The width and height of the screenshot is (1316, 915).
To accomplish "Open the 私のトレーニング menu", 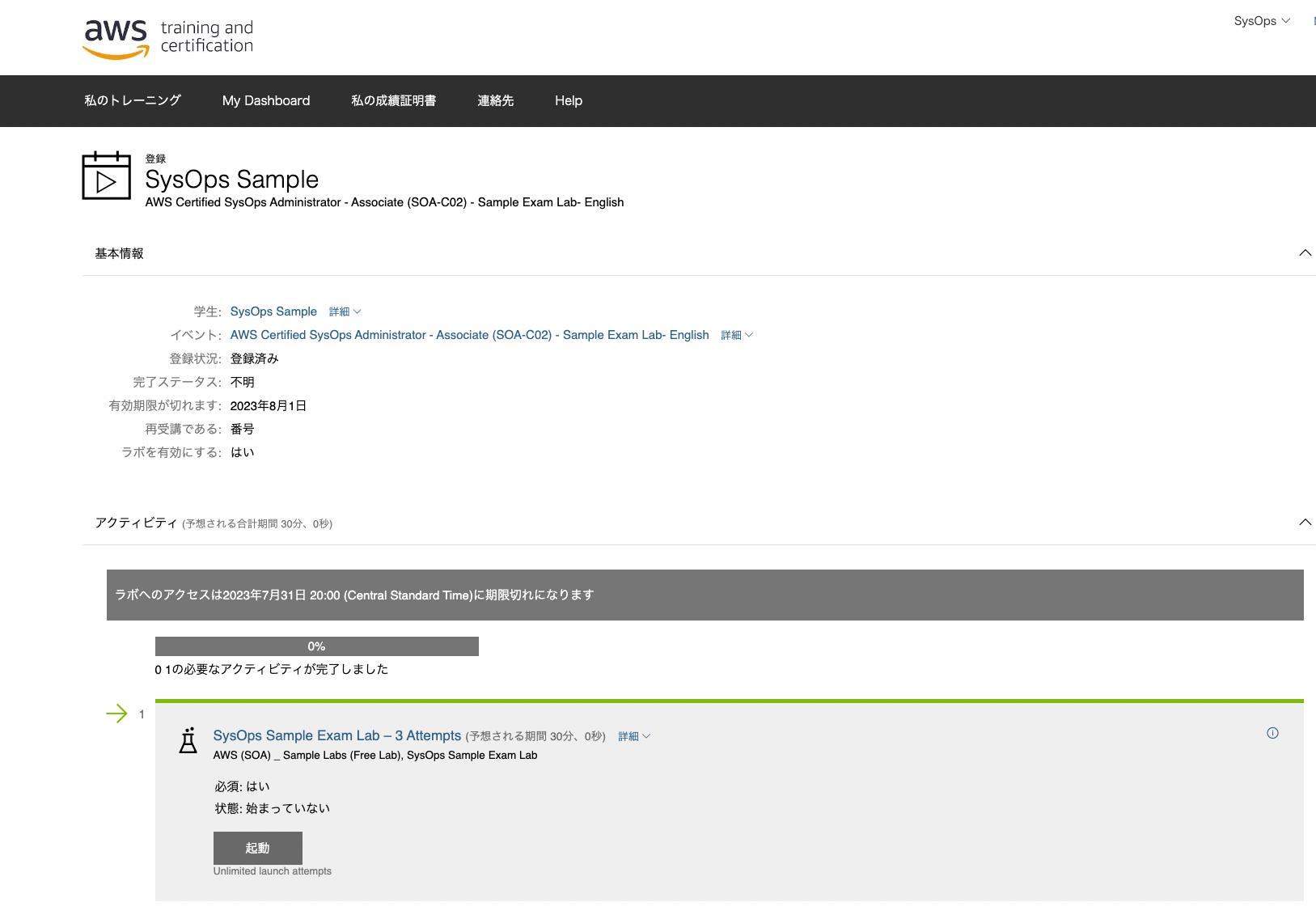I will click(133, 100).
